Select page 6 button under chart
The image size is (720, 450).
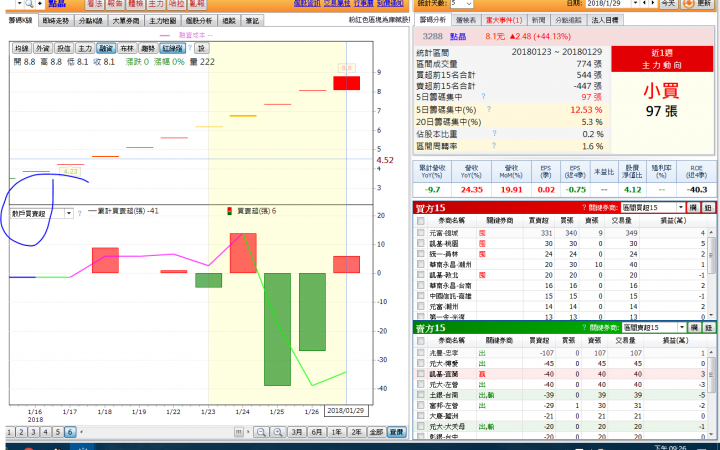coord(70,432)
